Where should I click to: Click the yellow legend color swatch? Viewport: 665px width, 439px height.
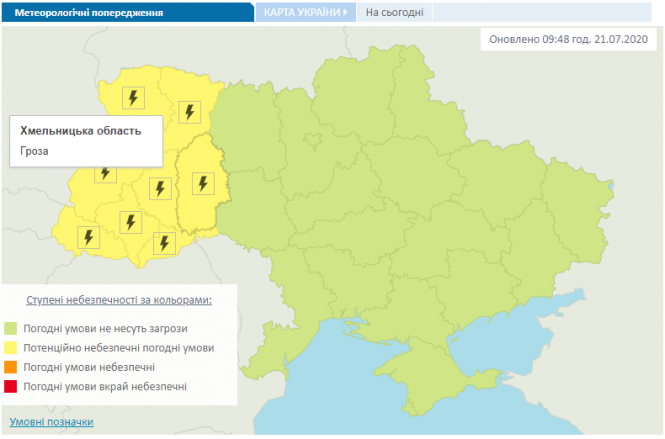coord(10,348)
